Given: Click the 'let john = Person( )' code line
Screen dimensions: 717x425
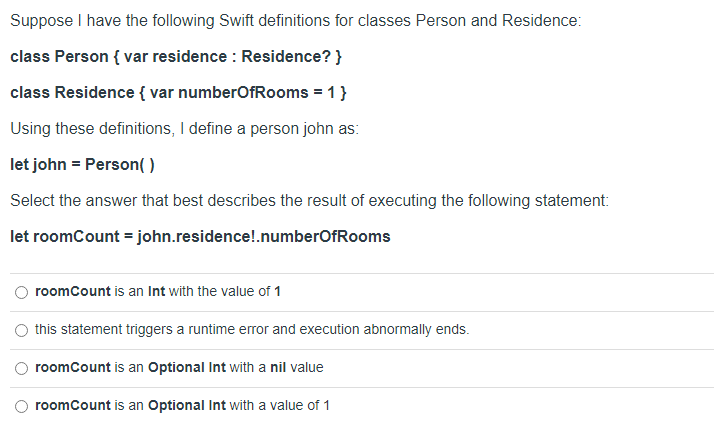Looking at the screenshot, I should pos(83,165).
